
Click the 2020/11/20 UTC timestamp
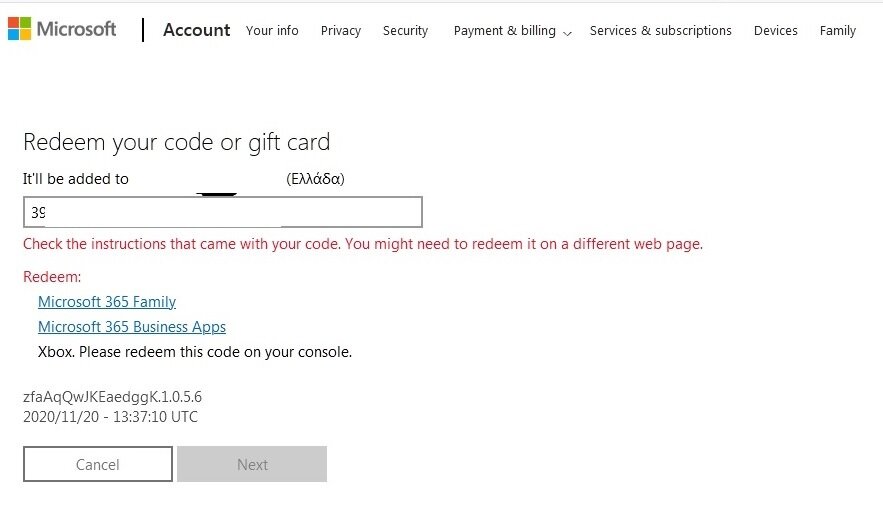110,417
